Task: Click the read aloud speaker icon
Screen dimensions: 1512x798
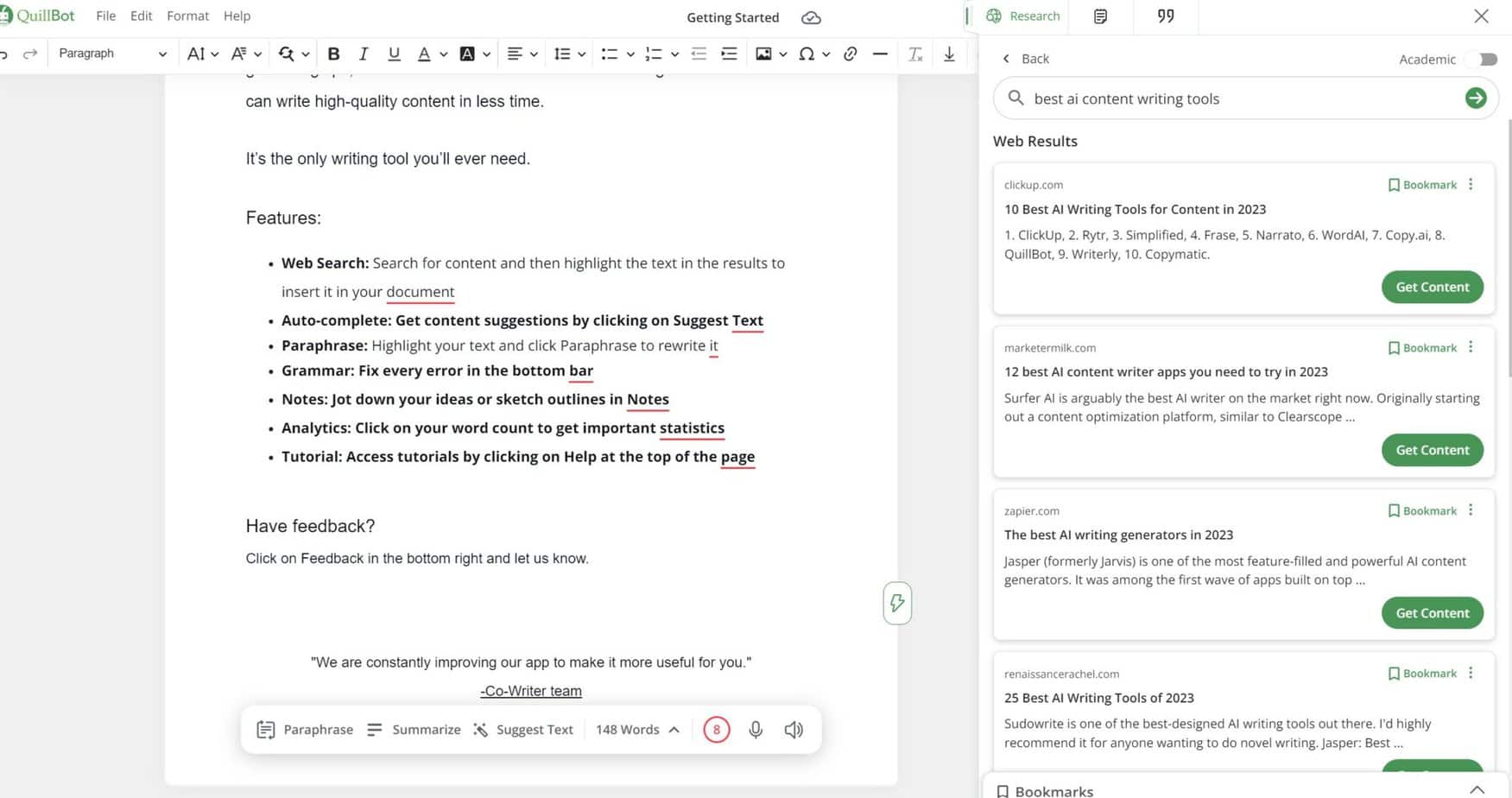Action: pos(794,730)
